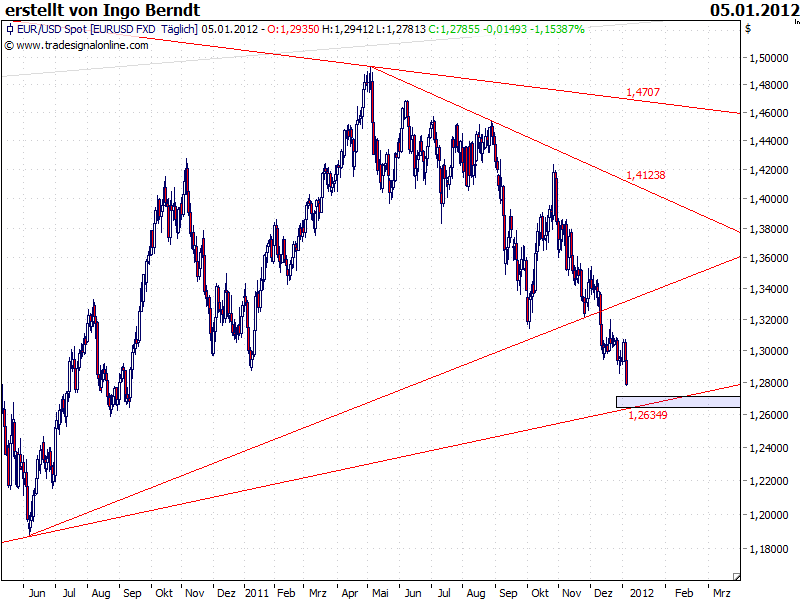Click the 1,50000 price axis label
The width and height of the screenshot is (800, 600).
tap(768, 58)
